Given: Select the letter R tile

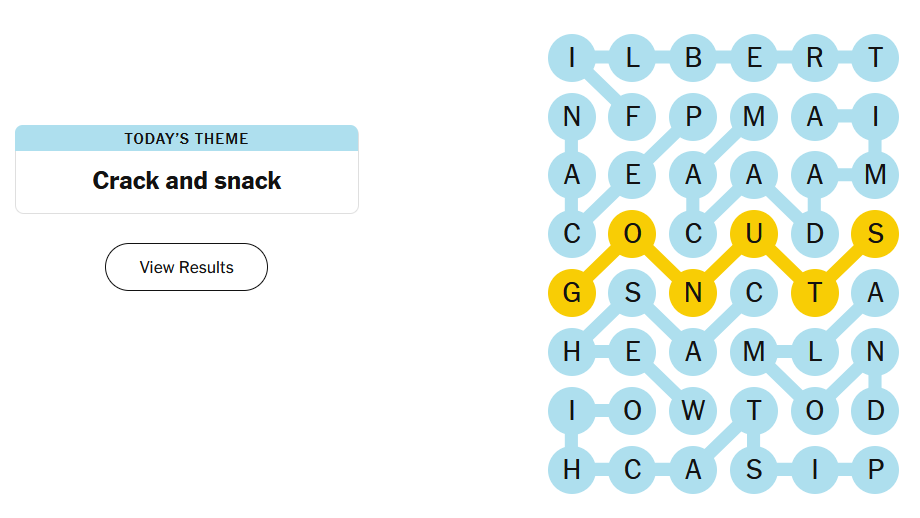Looking at the screenshot, I should pyautogui.click(x=814, y=58).
